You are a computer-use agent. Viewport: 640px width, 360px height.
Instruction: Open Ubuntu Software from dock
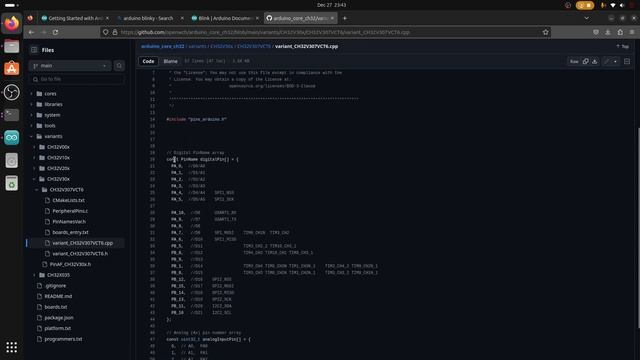point(11,69)
